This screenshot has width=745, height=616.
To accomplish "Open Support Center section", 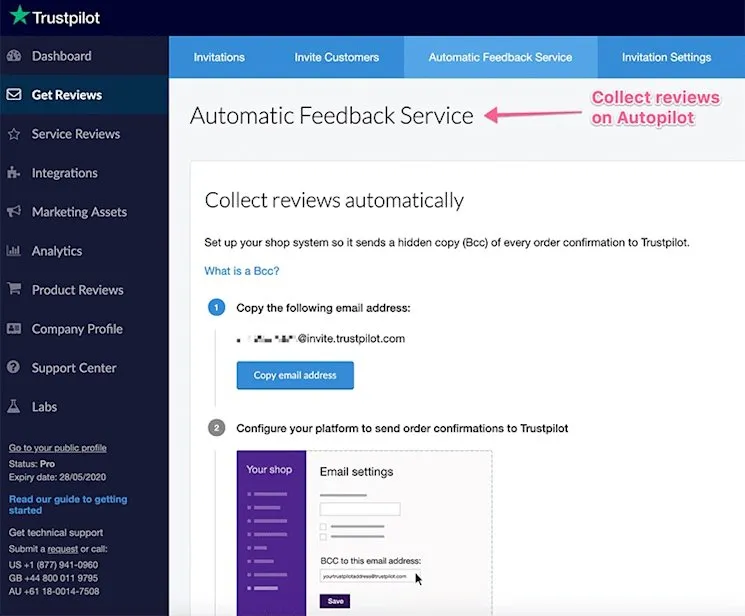I will [84, 368].
